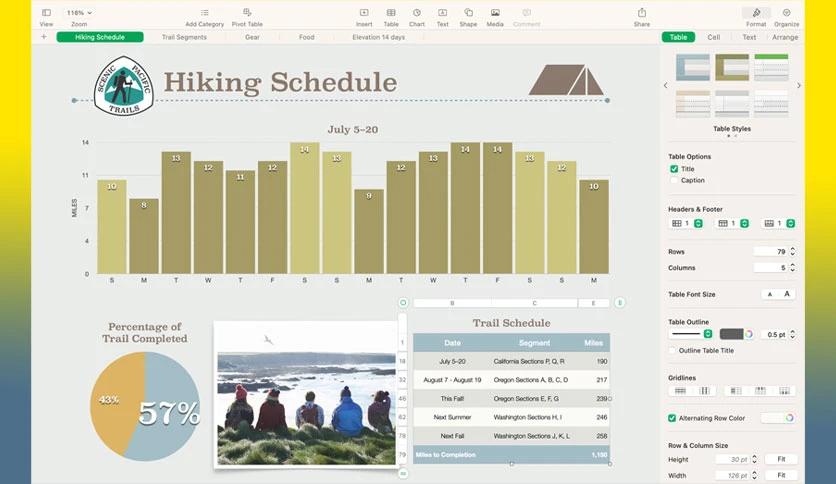
Task: Apply the blue-gray table style thumbnail
Action: tap(693, 68)
